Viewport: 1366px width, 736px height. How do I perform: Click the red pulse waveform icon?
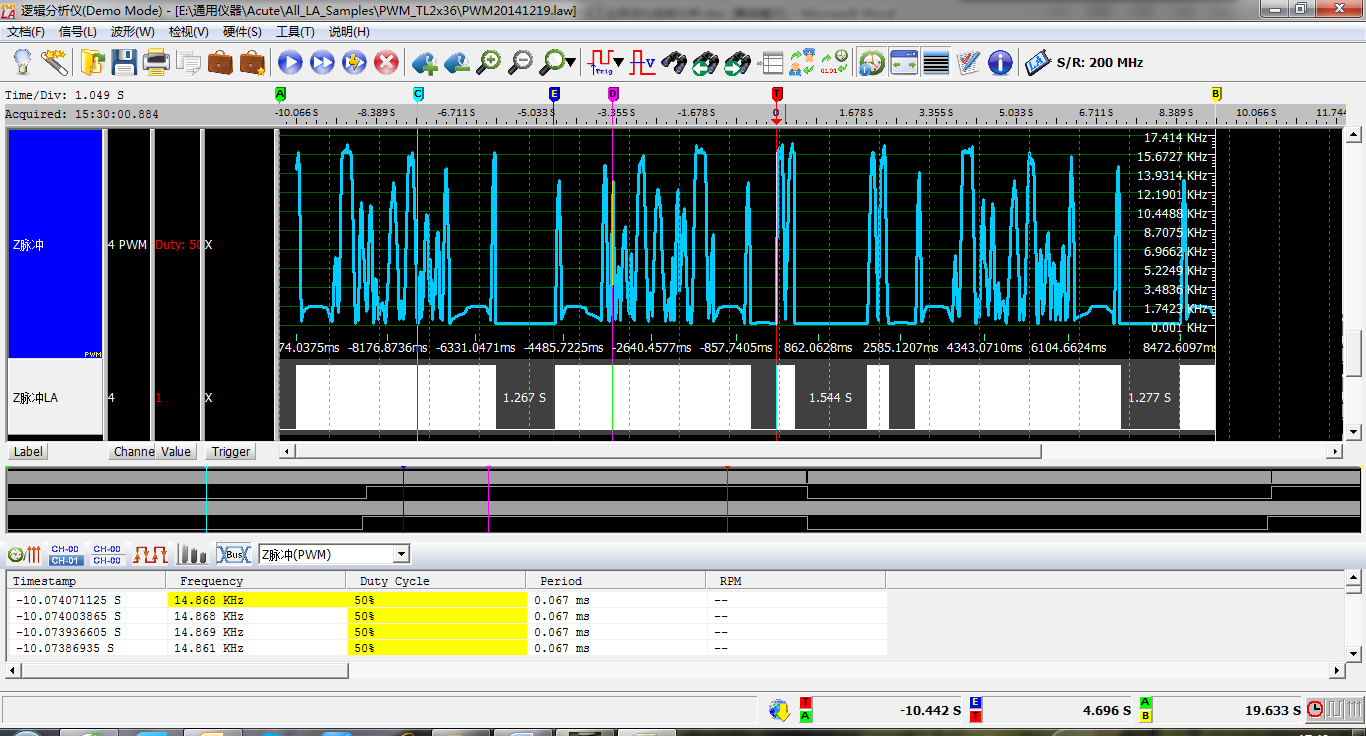pyautogui.click(x=151, y=554)
